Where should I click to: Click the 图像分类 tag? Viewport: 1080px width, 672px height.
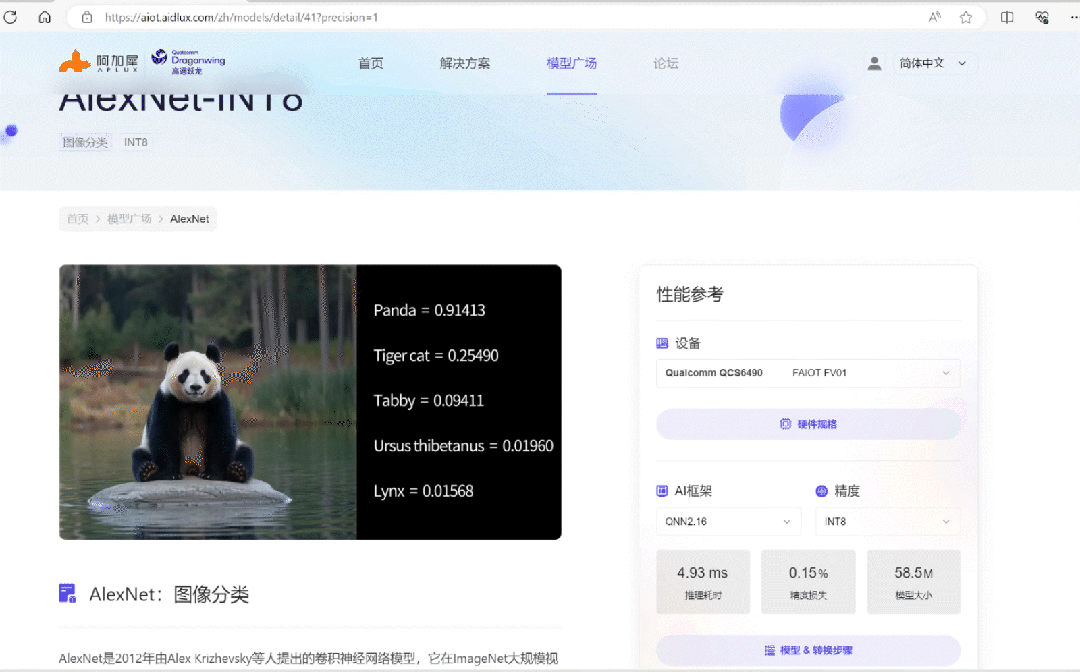(85, 142)
